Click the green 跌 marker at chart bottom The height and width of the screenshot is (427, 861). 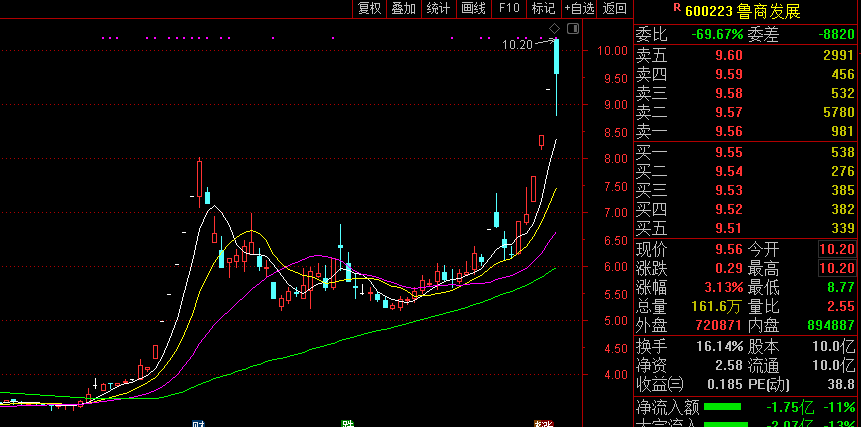(347, 423)
